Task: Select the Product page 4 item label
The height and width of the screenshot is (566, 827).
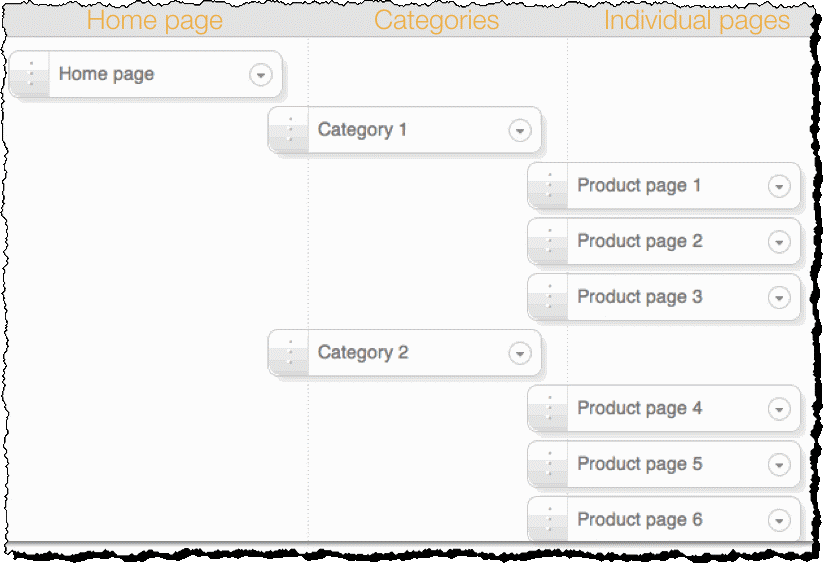Action: (639, 409)
